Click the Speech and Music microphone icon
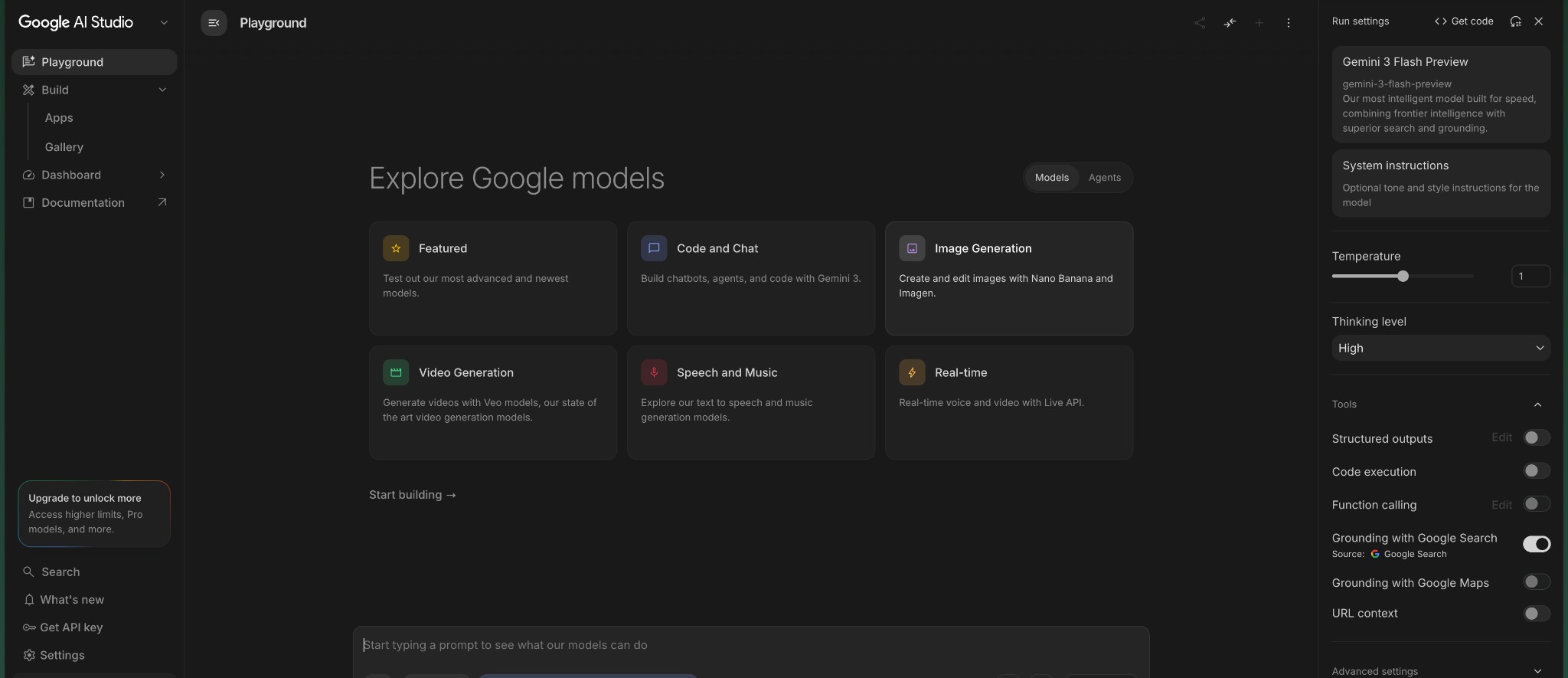Viewport: 1568px width, 678px height. [x=654, y=372]
